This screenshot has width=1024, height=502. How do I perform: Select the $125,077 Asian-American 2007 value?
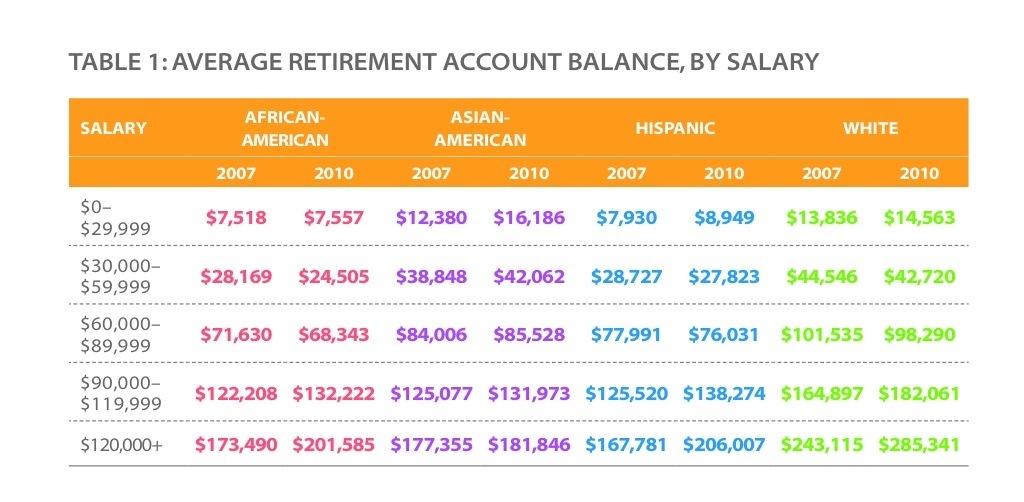[x=431, y=393]
